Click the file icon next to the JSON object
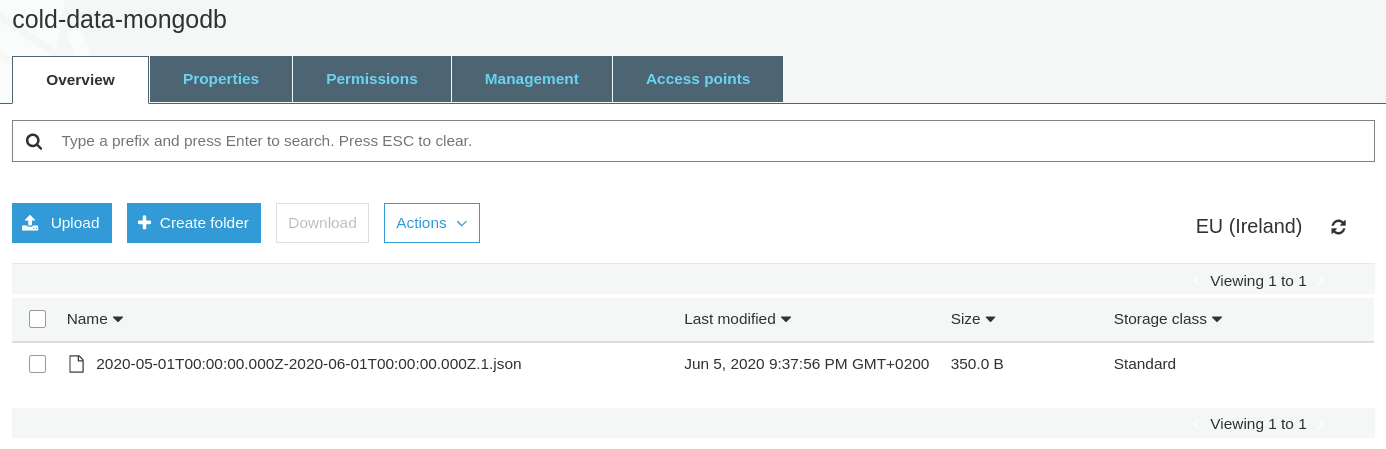The width and height of the screenshot is (1386, 449). coord(76,364)
